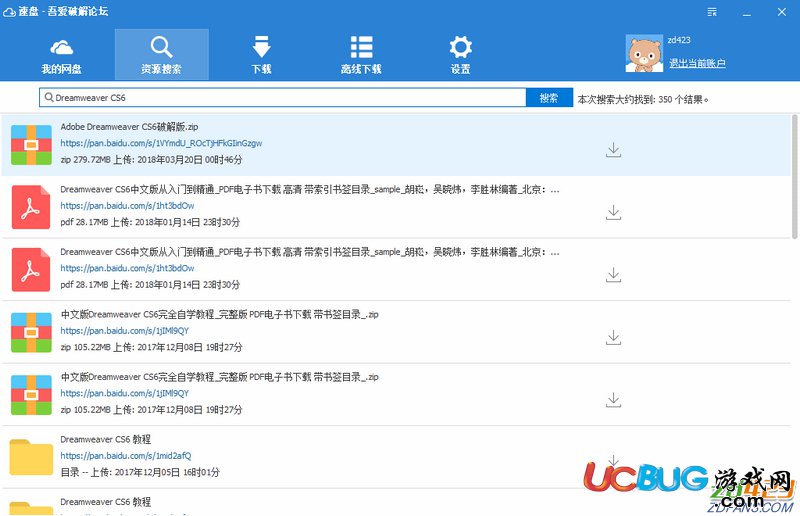
Task: Download first 中文版从入门到精通 PDF result
Action: [x=613, y=212]
